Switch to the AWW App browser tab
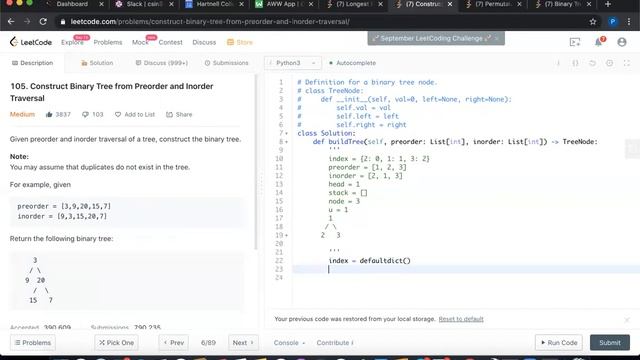Screen dimensions: 640x360 click(x=284, y=4)
